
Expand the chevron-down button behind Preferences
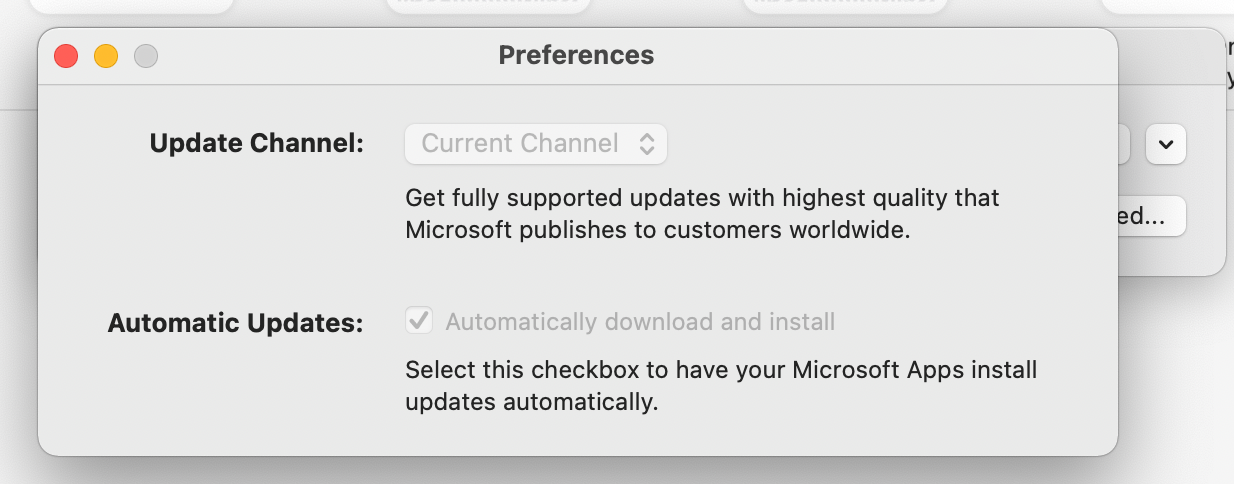tap(1166, 144)
